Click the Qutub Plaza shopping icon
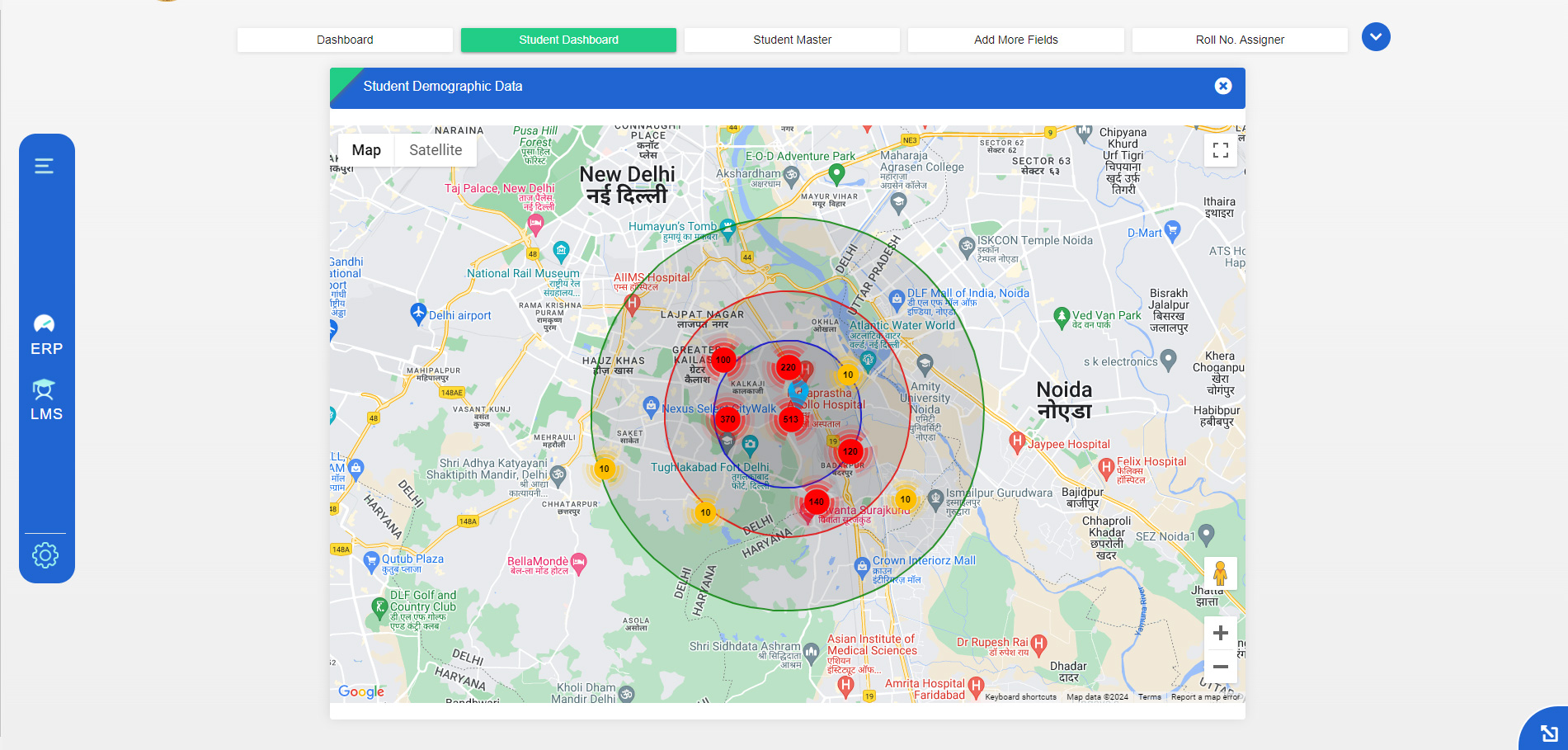This screenshot has height=750, width=1568. [x=371, y=564]
